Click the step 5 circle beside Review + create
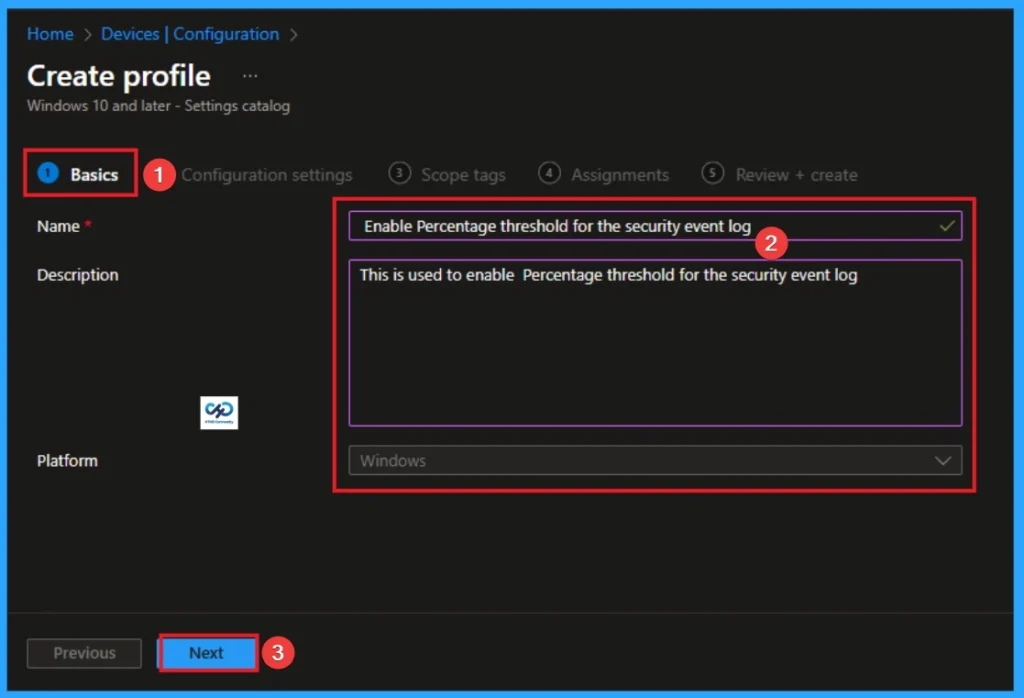Image resolution: width=1024 pixels, height=698 pixels. tap(712, 173)
